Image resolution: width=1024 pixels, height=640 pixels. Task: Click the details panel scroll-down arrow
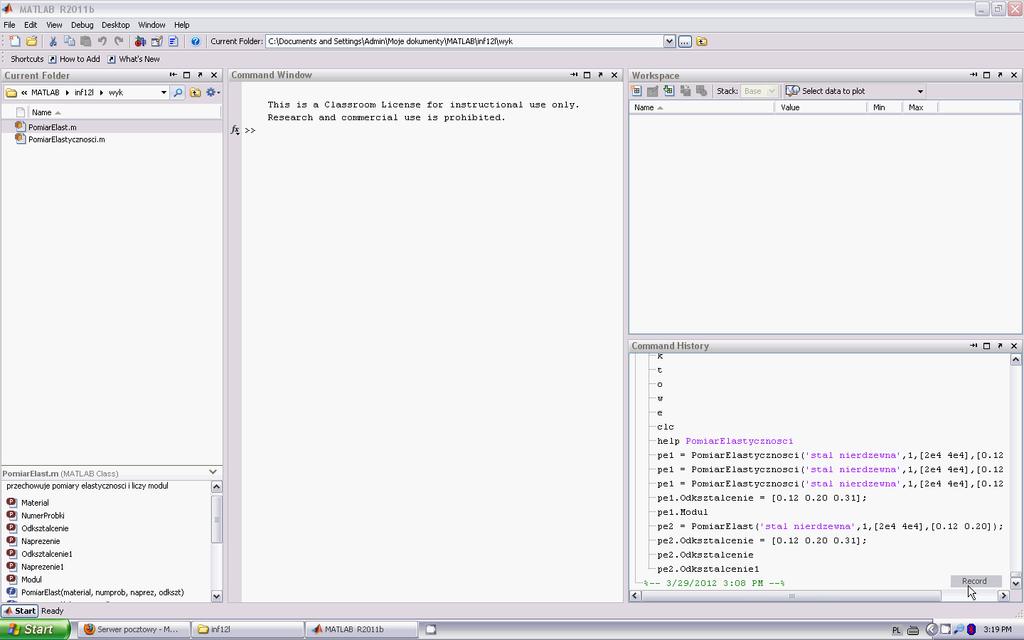coord(216,596)
